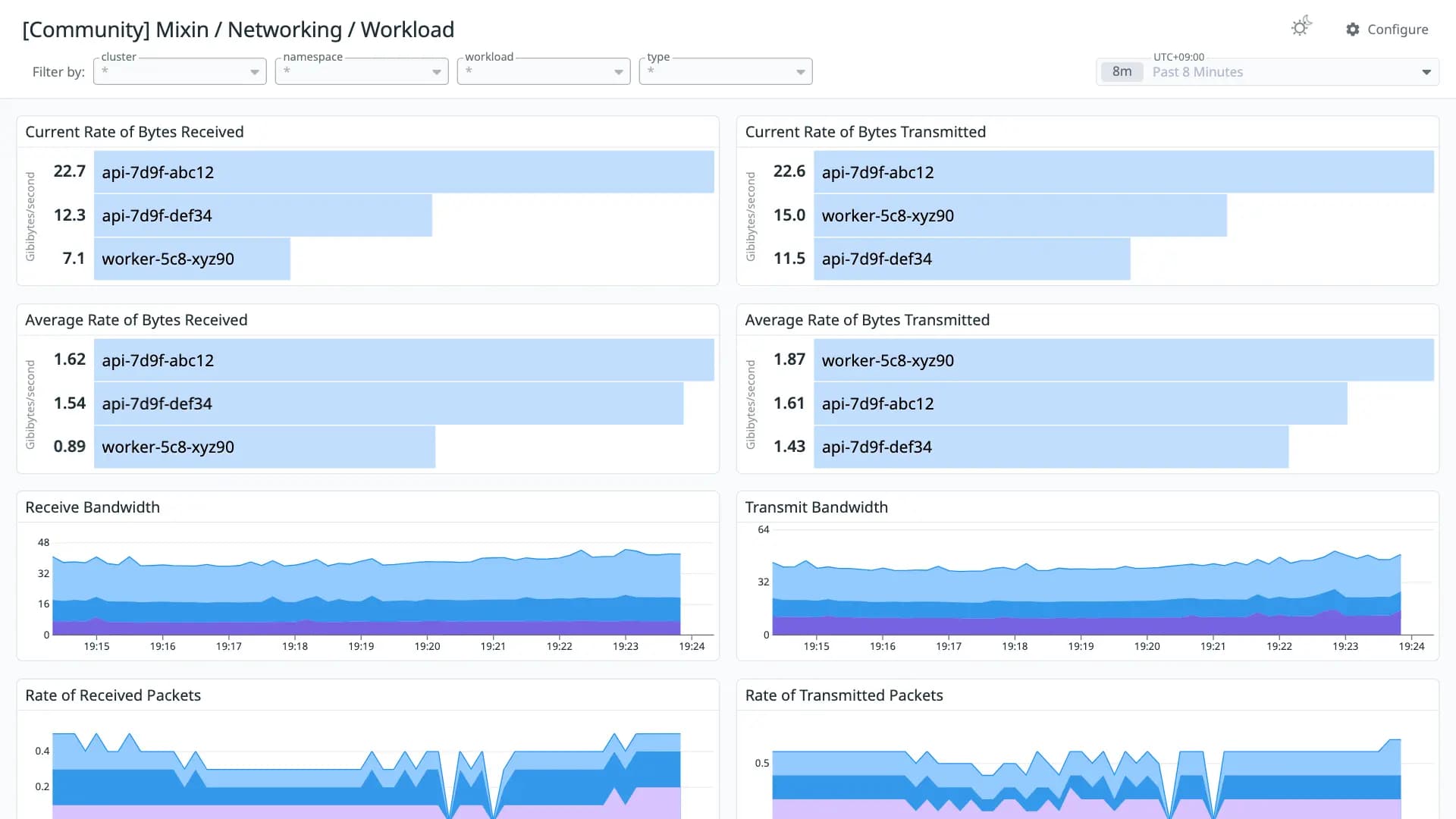Click the Receive Bandwidth panel title
The height and width of the screenshot is (819, 1456).
coord(93,507)
